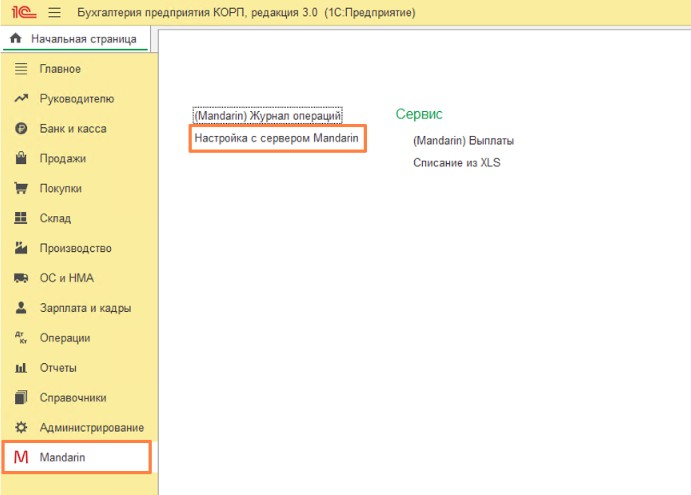The image size is (691, 495).
Task: Open (Mandarin) Журнал операций link
Action: point(267,116)
